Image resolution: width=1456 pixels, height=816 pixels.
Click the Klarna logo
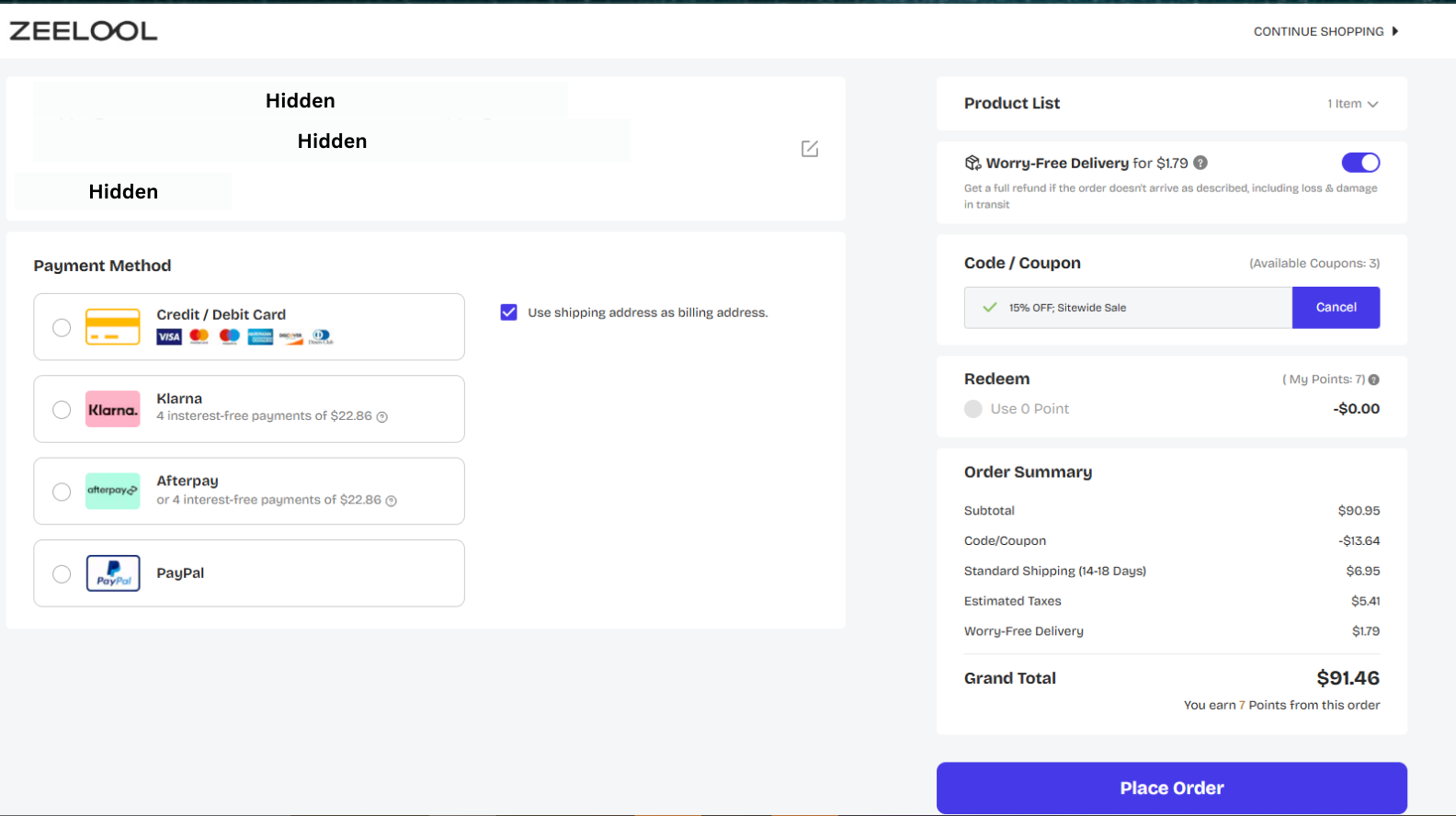coord(113,410)
